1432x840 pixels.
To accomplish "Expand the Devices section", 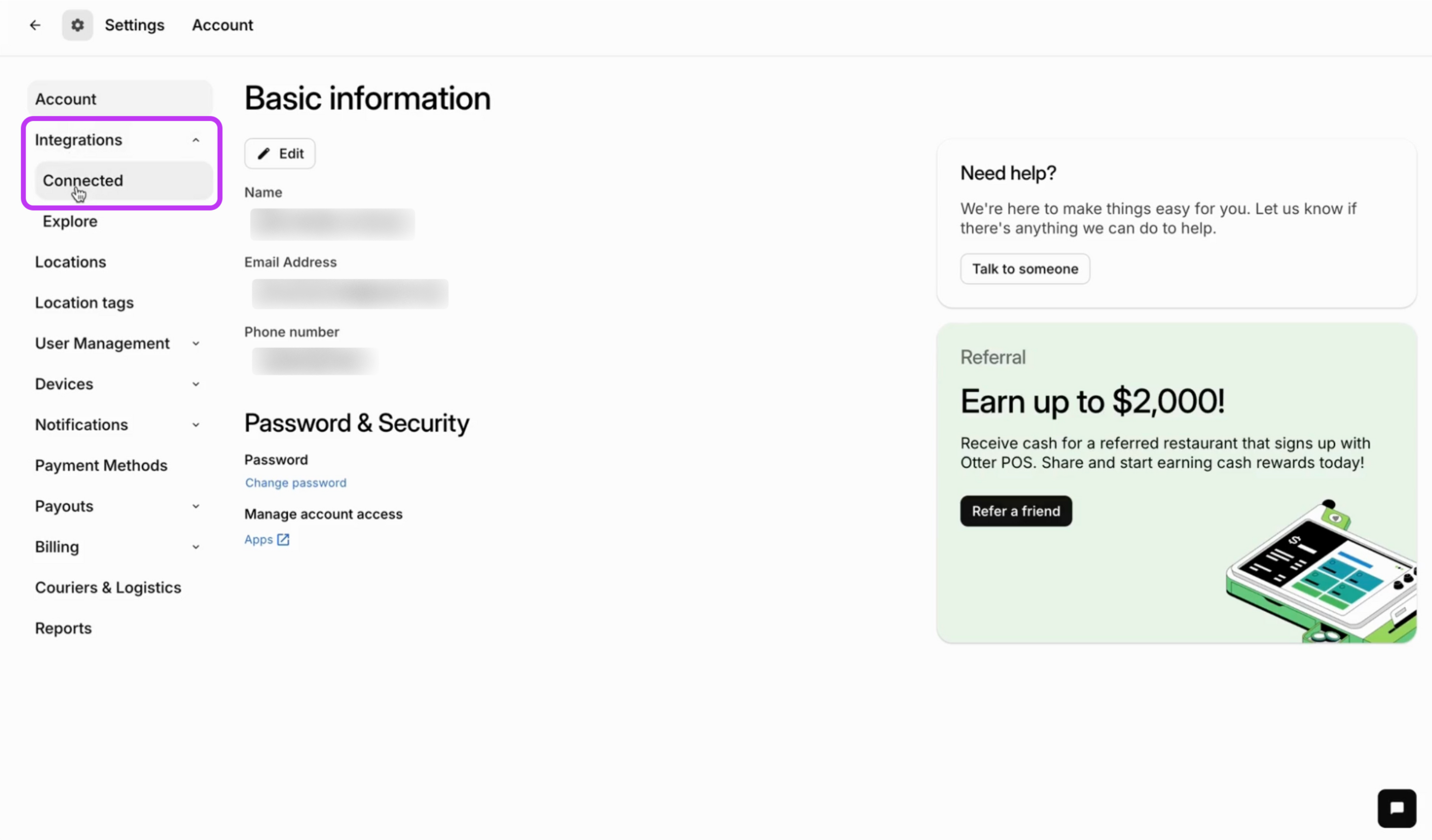I will pyautogui.click(x=196, y=383).
